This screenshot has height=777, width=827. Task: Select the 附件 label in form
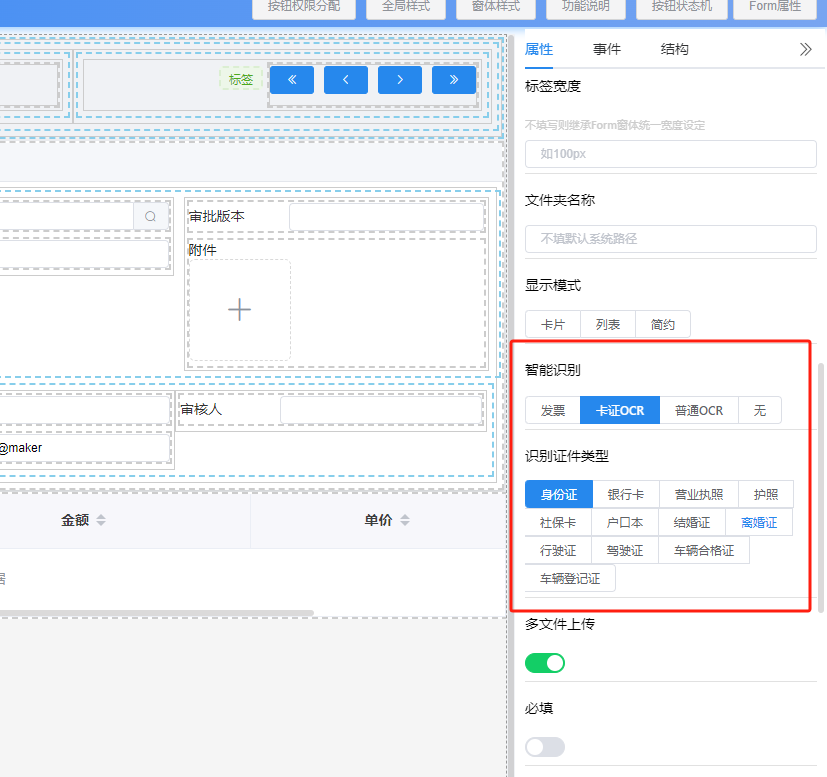coord(203,250)
